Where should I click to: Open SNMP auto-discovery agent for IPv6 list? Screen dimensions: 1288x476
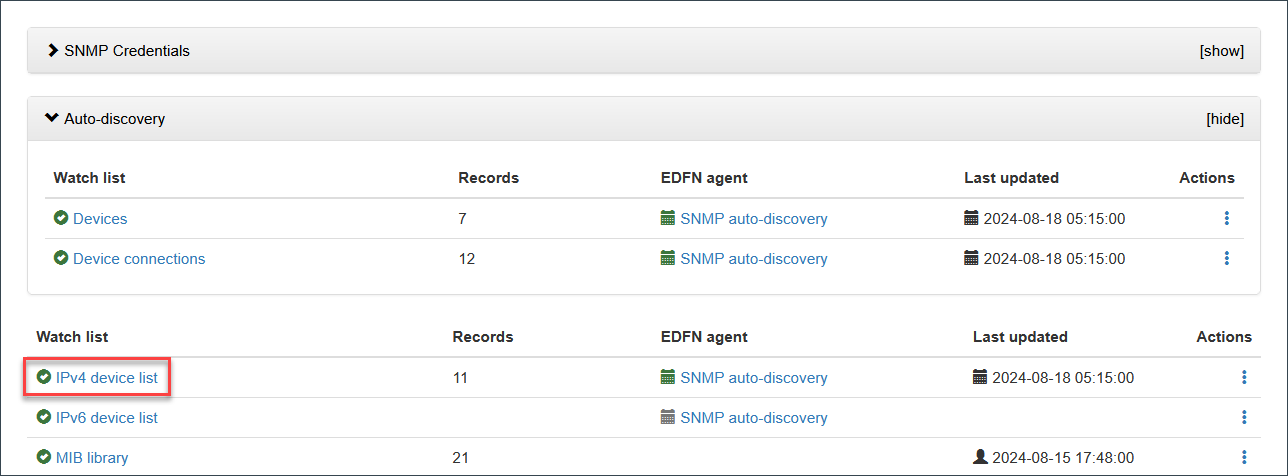click(x=753, y=418)
